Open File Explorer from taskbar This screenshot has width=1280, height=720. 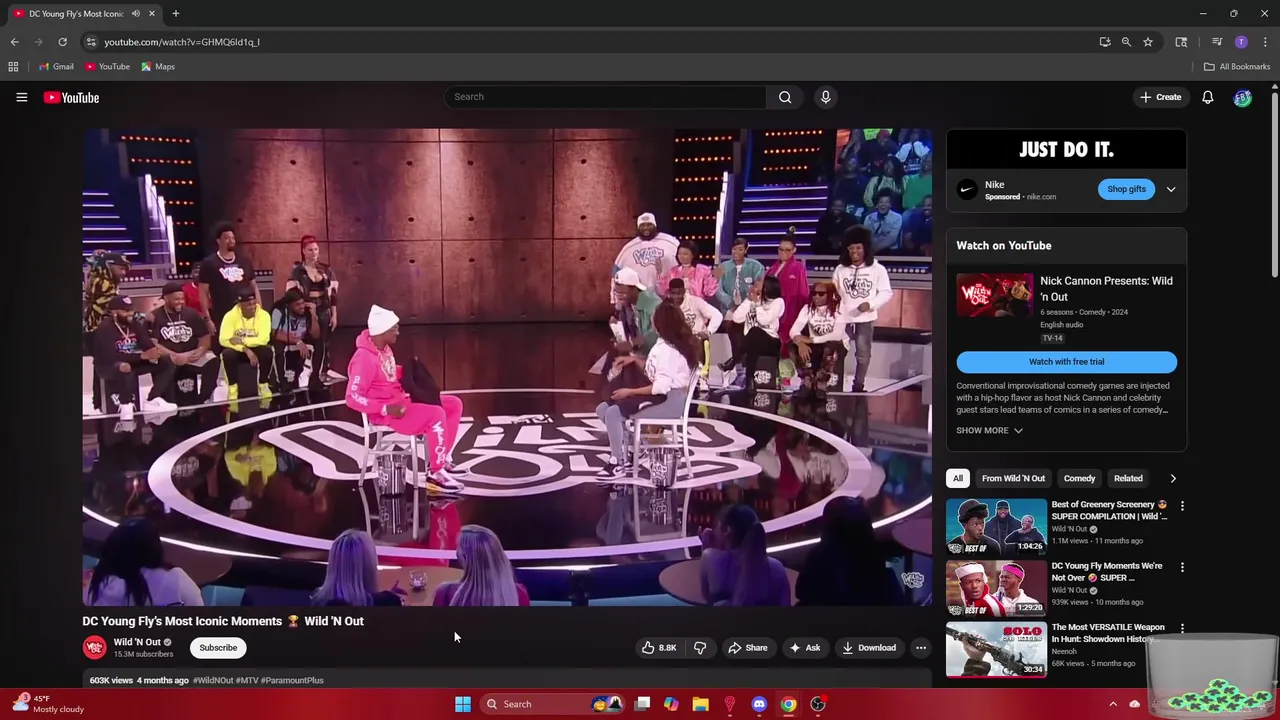pos(700,704)
